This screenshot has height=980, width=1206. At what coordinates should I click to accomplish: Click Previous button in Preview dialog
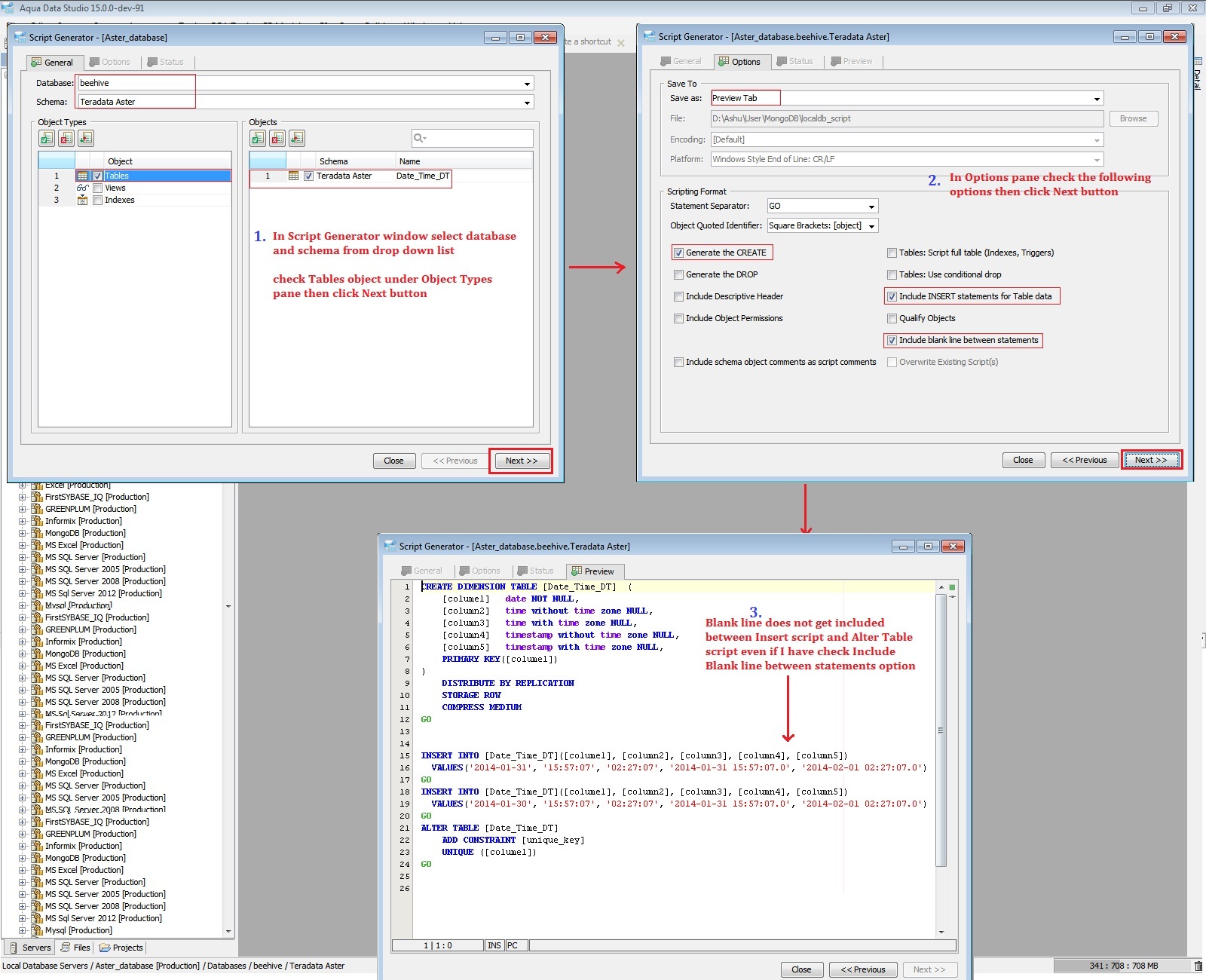[x=863, y=969]
